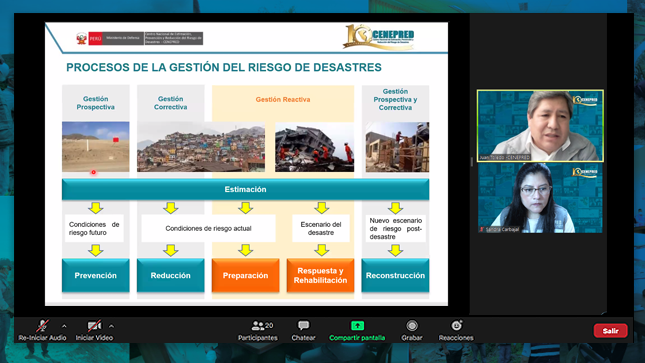
Task: Click the green Compartir pantalla icon
Action: 357,326
